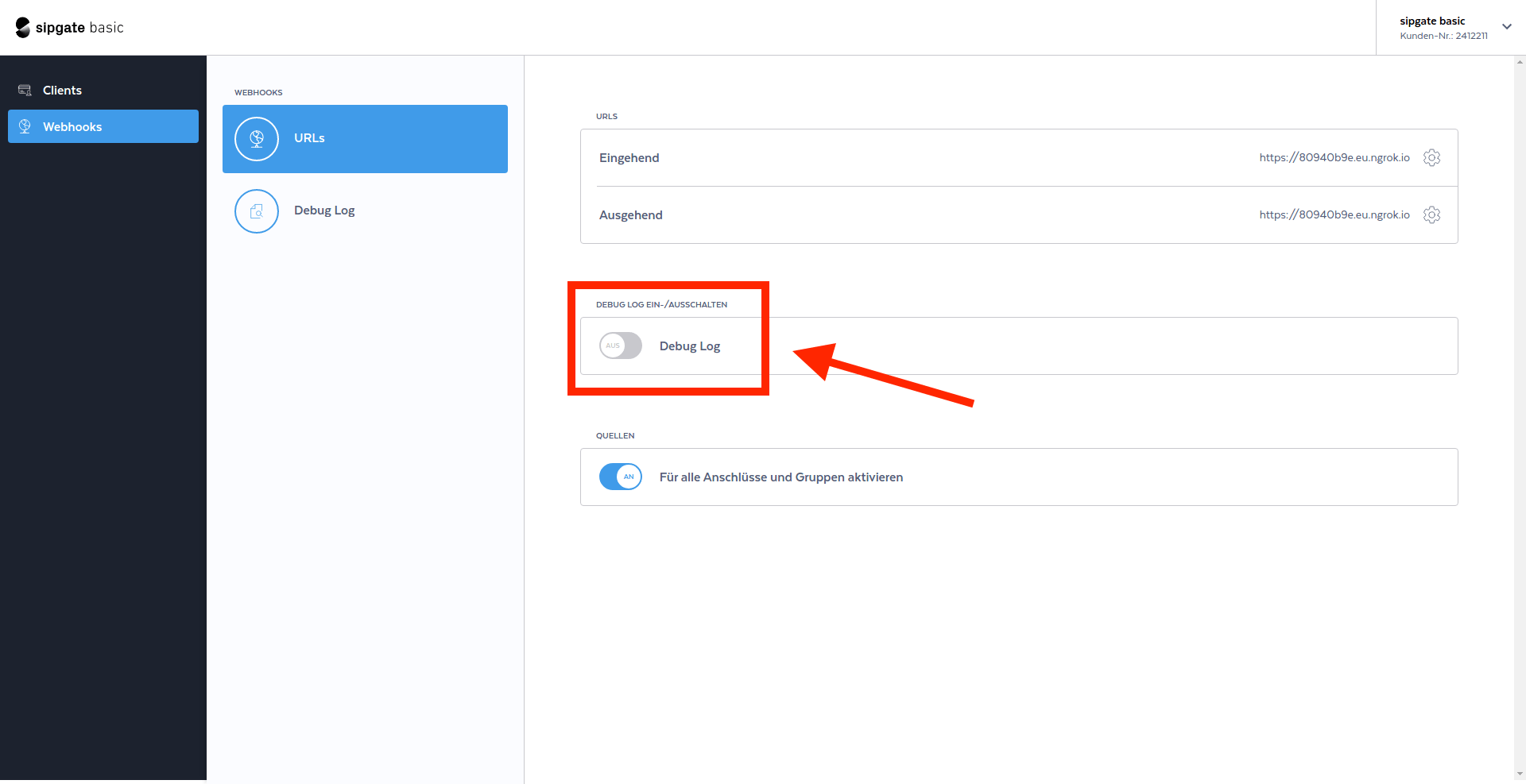
Task: Disable Für alle Anschlüsse und Gruppen toggle
Action: point(621,477)
